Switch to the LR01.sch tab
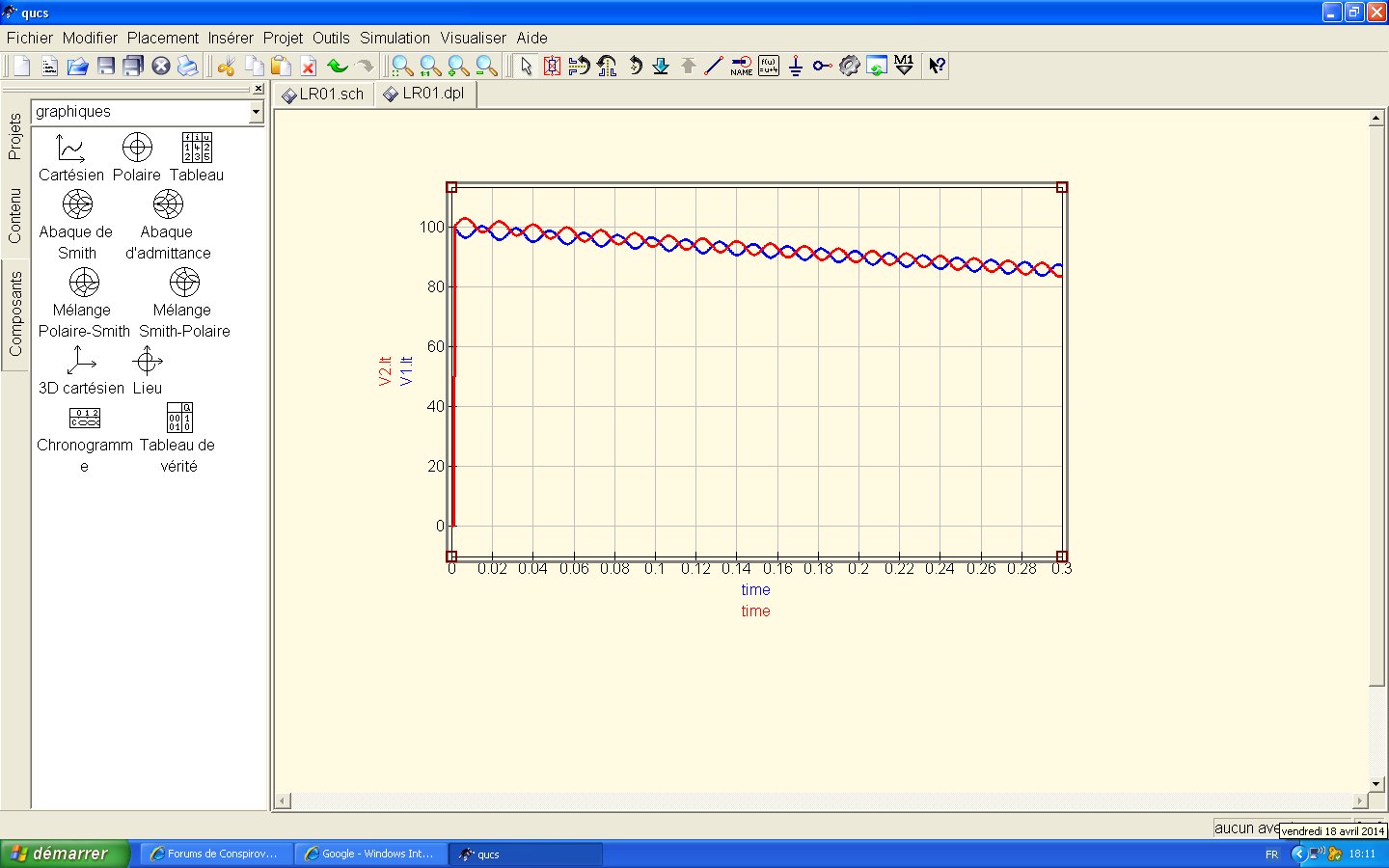The height and width of the screenshot is (868, 1389). click(323, 94)
